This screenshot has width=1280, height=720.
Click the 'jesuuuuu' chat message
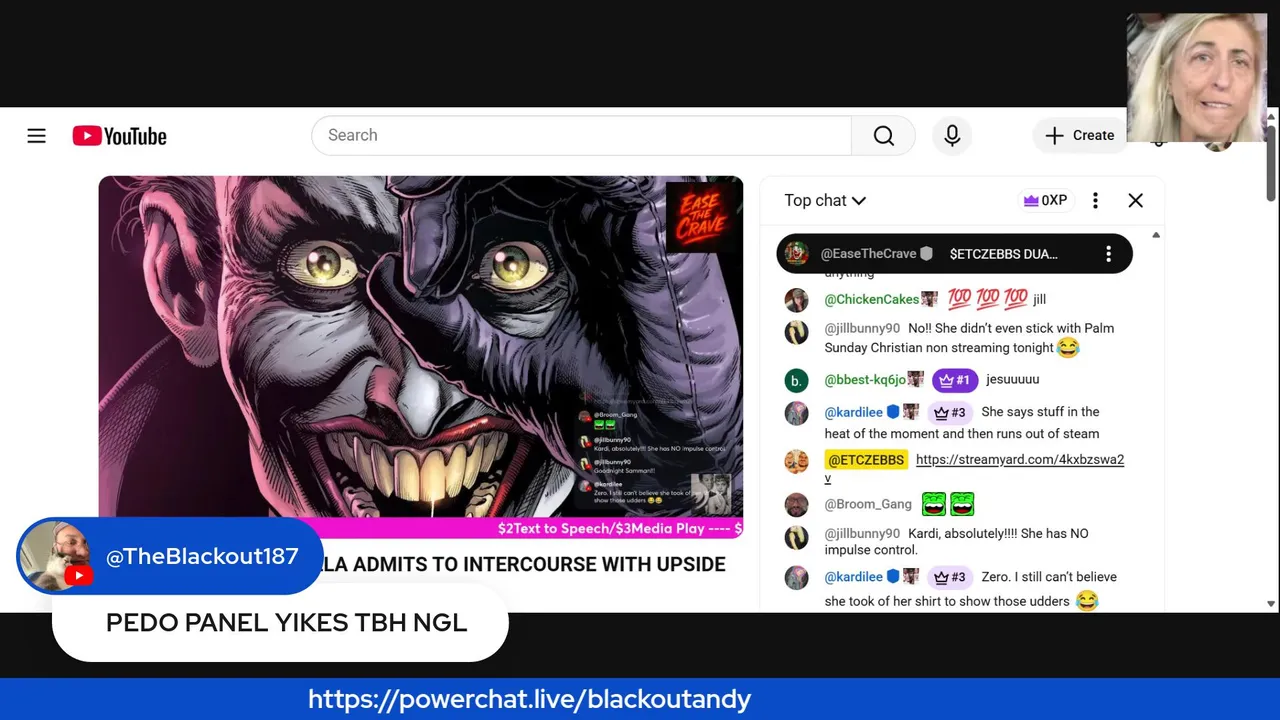pos(1012,380)
